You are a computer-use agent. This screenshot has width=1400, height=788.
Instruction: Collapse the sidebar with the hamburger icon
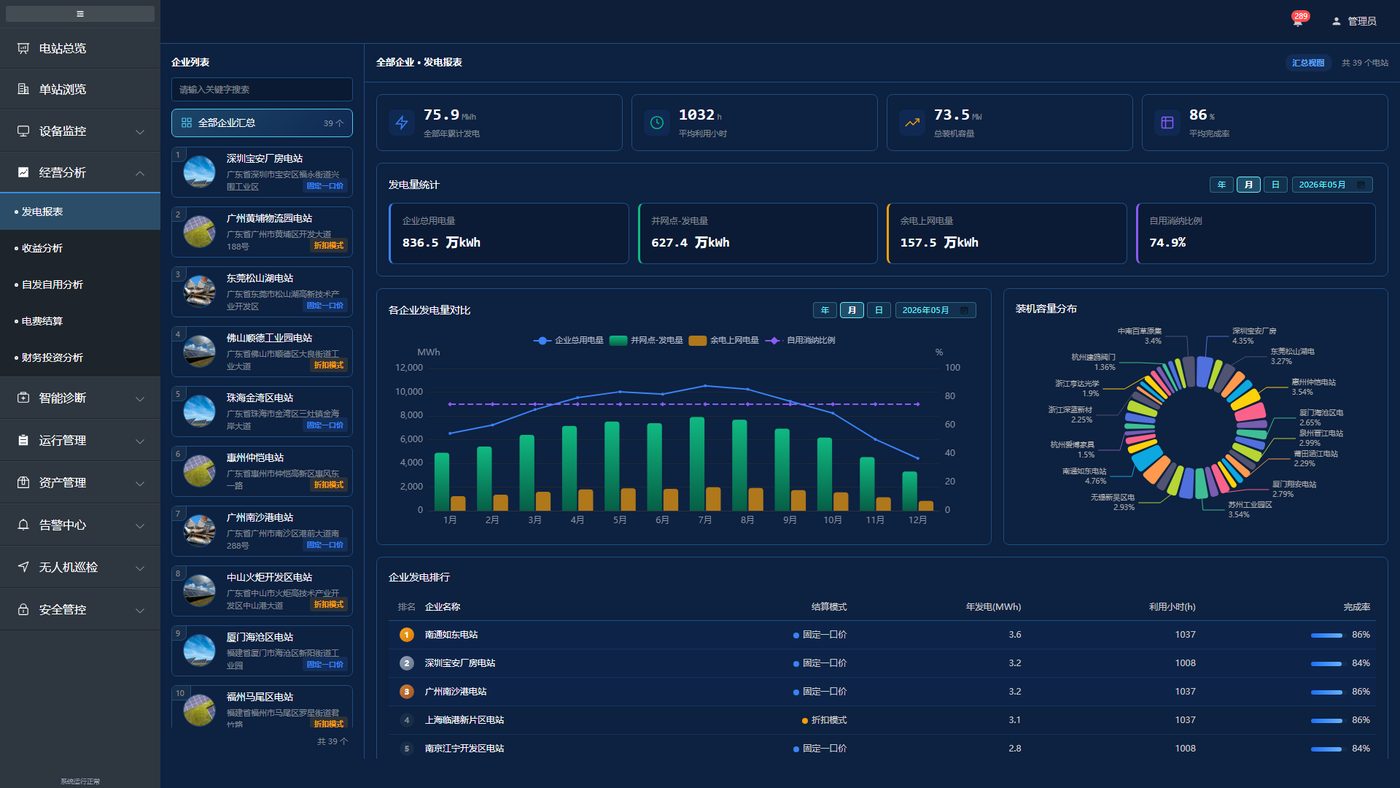pyautogui.click(x=80, y=14)
